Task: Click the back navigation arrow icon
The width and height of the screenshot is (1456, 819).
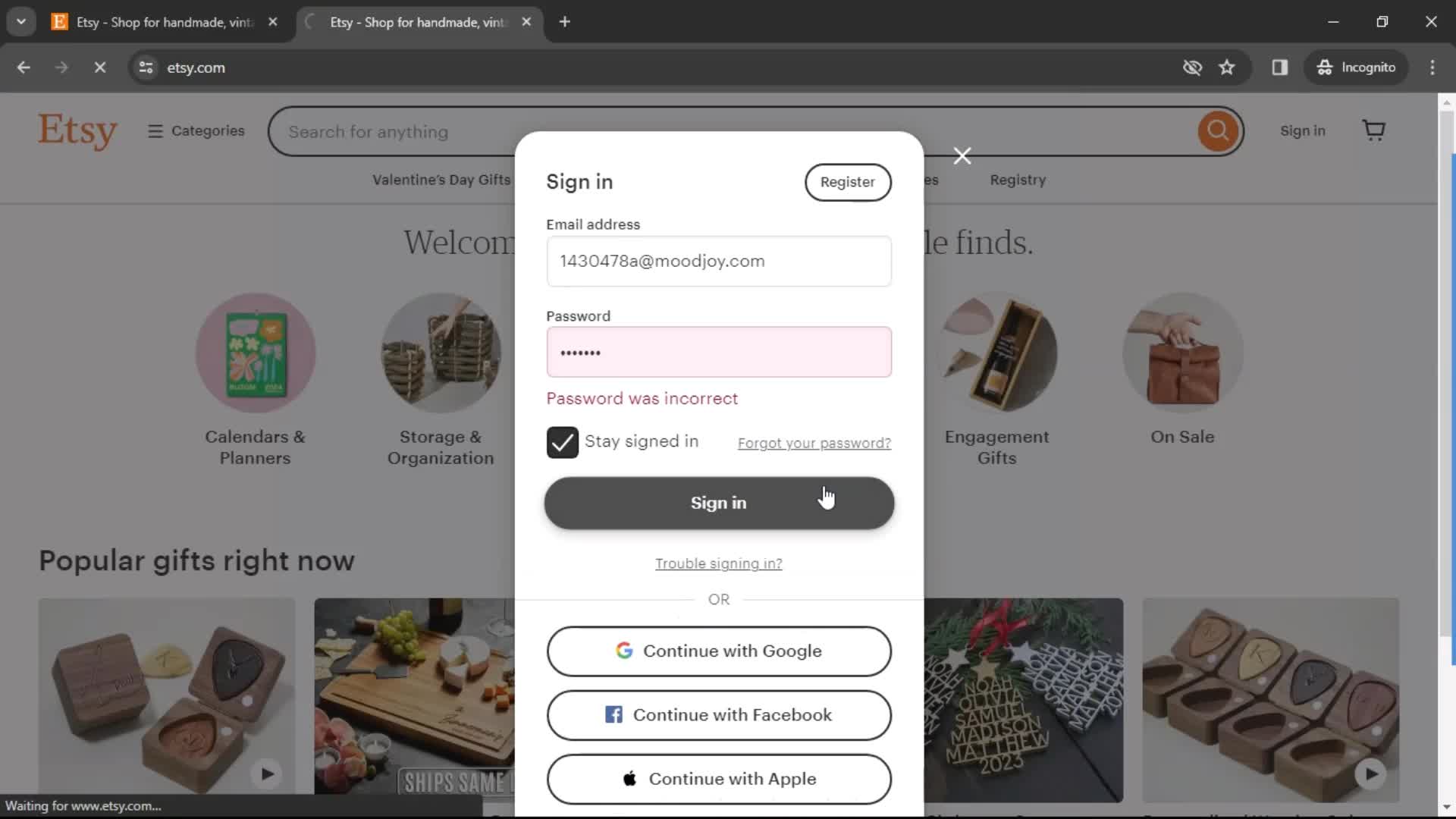Action: pos(23,67)
